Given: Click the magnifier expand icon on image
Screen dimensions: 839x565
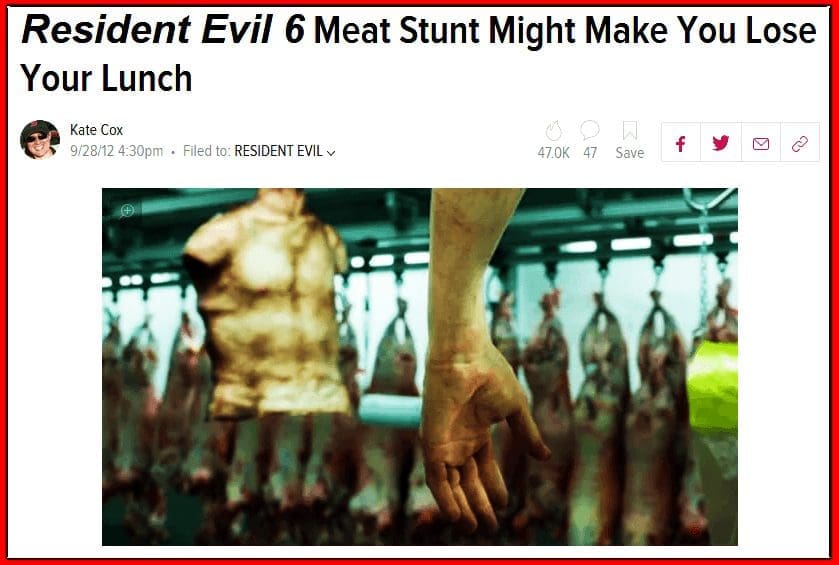Looking at the screenshot, I should coord(127,211).
